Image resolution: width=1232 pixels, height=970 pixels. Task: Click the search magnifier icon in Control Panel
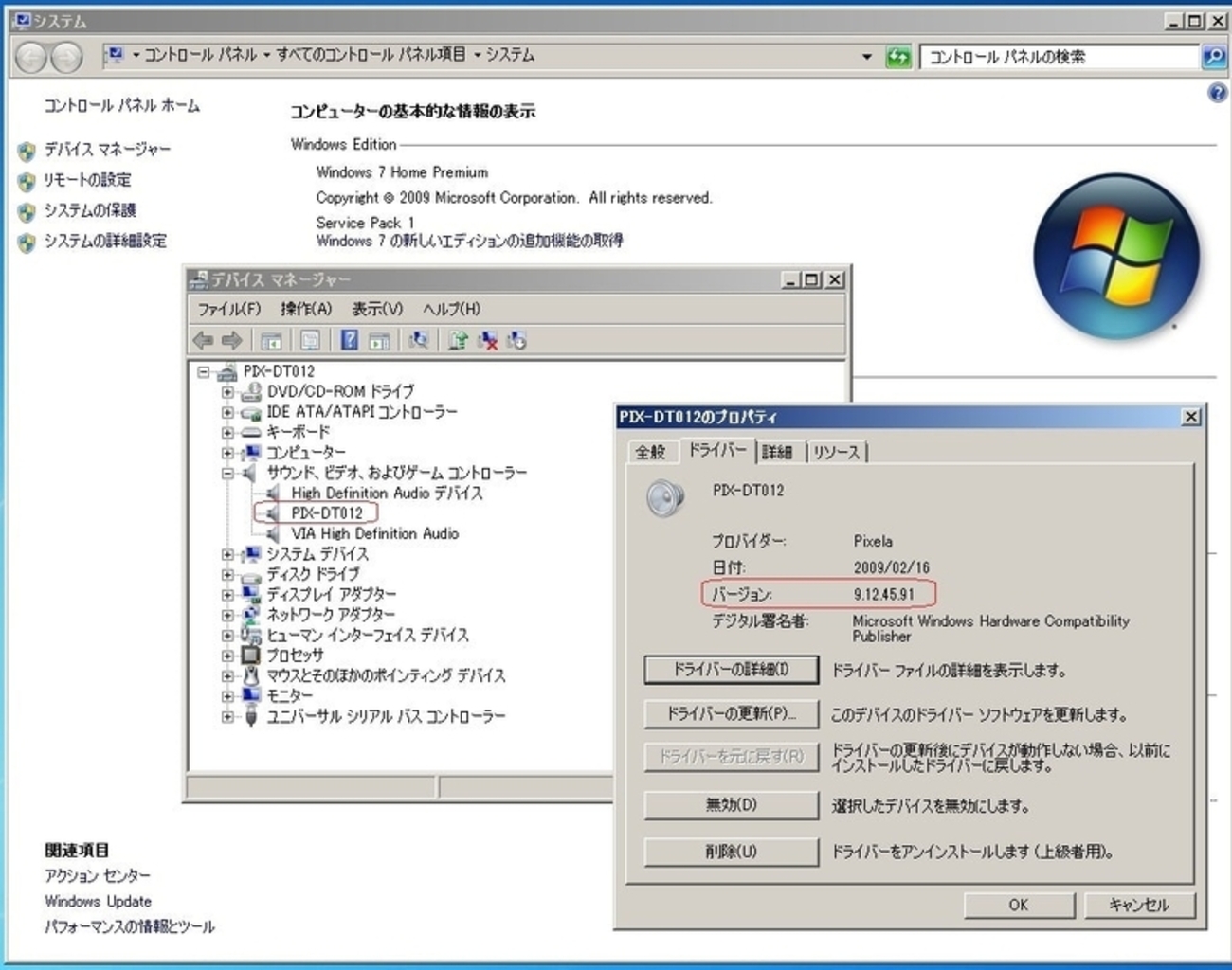[x=1213, y=57]
